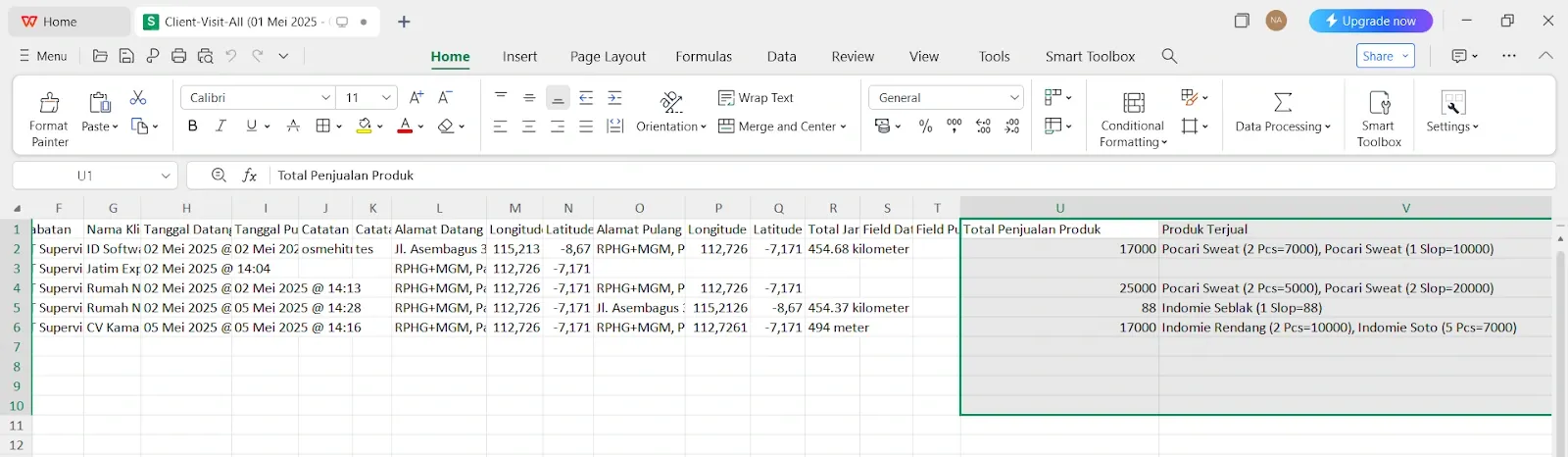Open the General number format dropdown
This screenshot has width=1568, height=457.
click(1014, 97)
